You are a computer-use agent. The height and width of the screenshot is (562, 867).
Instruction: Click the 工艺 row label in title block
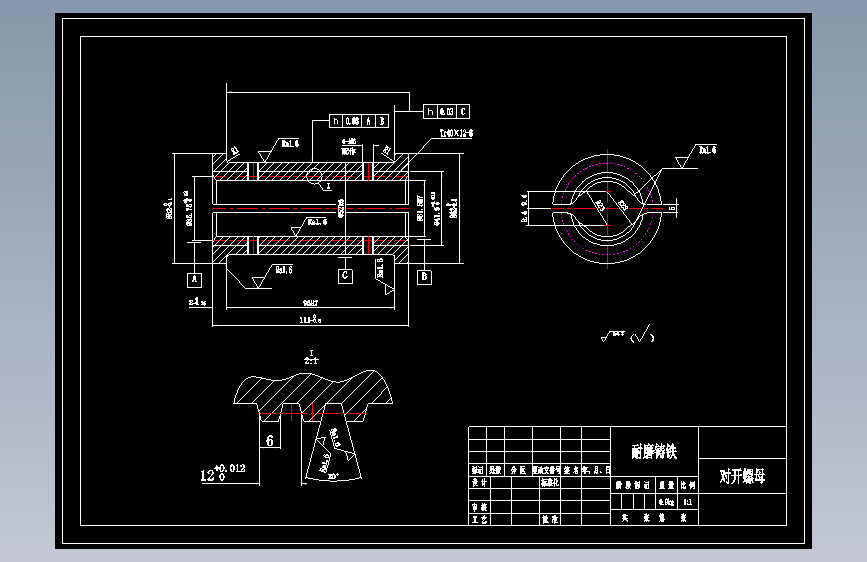479,519
